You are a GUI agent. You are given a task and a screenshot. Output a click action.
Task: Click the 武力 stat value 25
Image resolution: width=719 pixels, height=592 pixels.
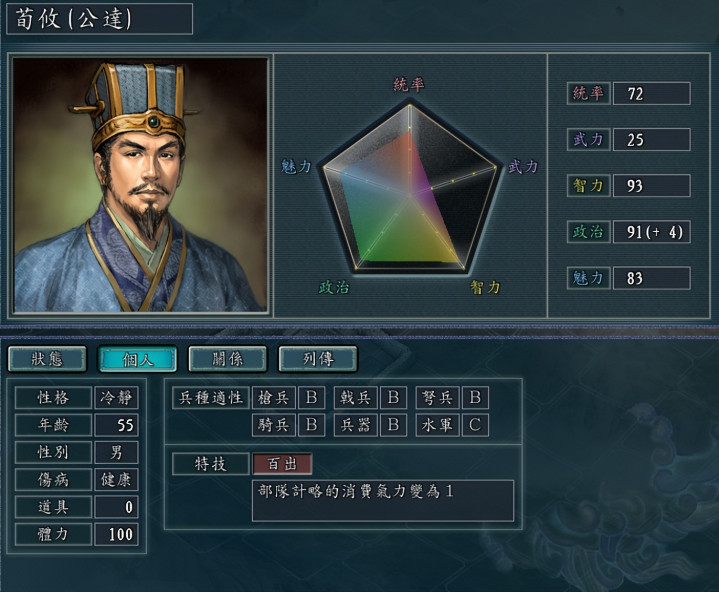[x=652, y=139]
